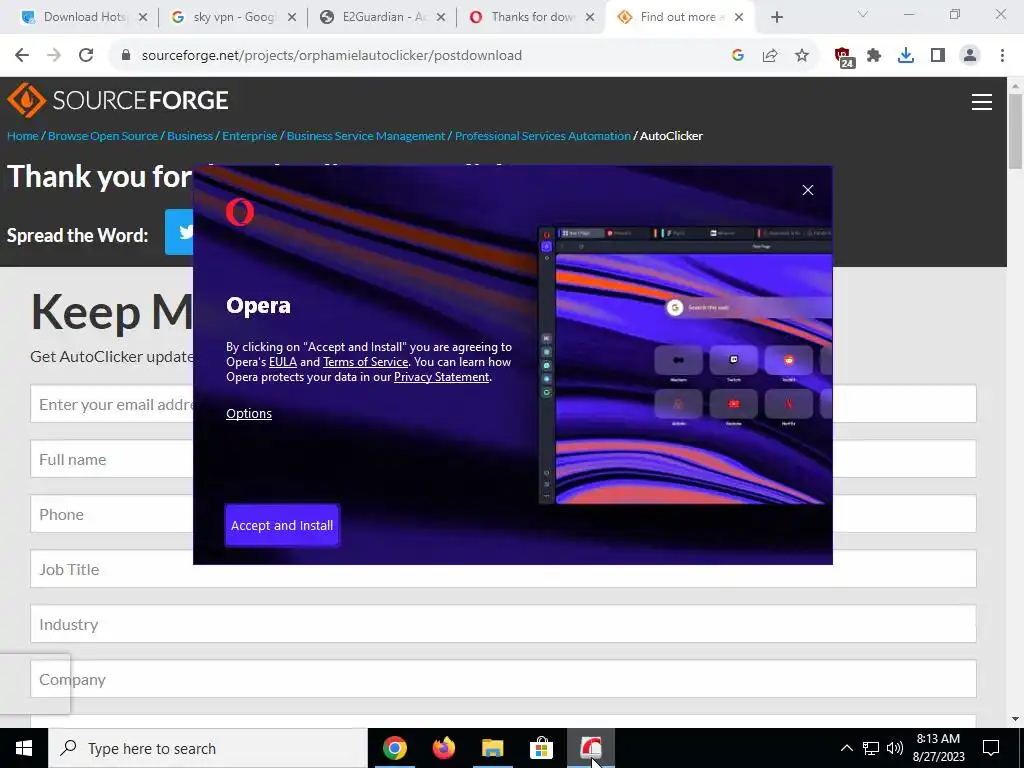Open the Privacy Statement link
Image resolution: width=1024 pixels, height=768 pixels.
tap(441, 377)
